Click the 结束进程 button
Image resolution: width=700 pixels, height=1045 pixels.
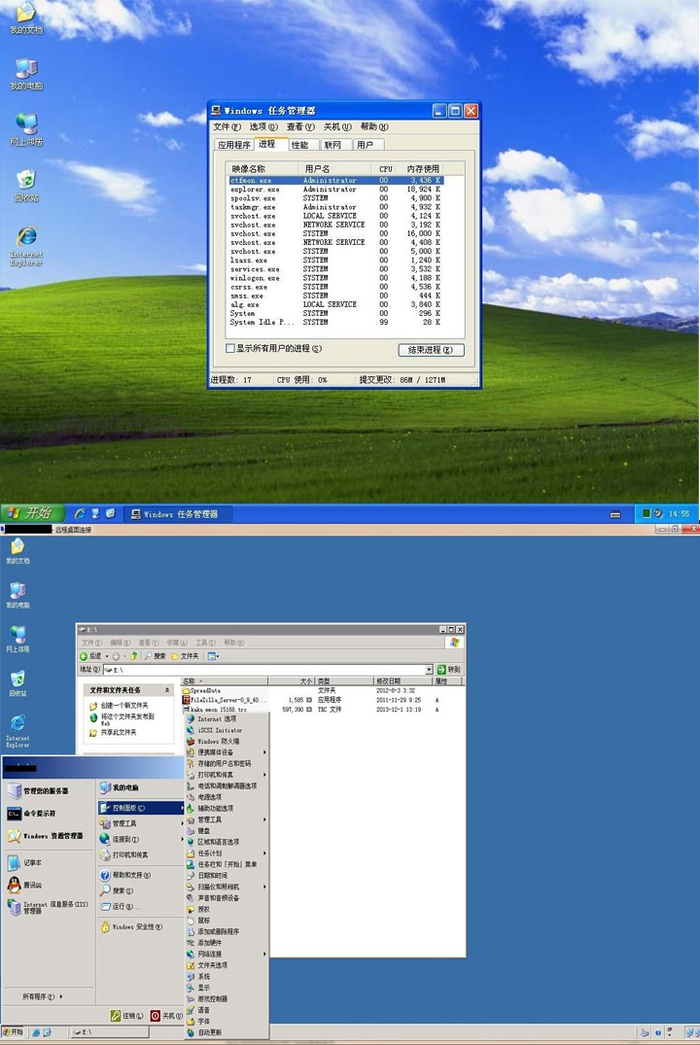[x=431, y=350]
